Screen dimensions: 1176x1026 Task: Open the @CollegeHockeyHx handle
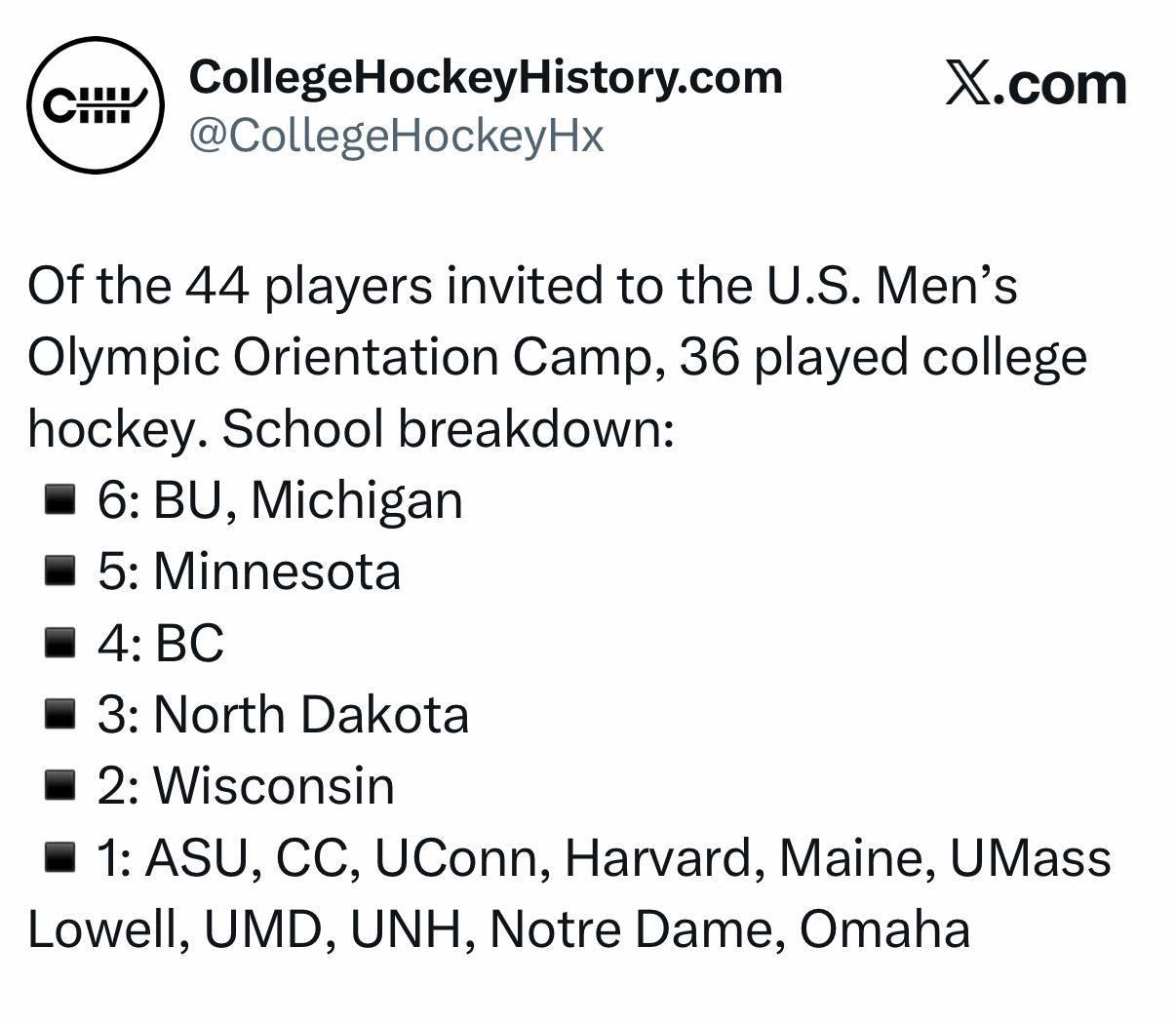tap(396, 137)
